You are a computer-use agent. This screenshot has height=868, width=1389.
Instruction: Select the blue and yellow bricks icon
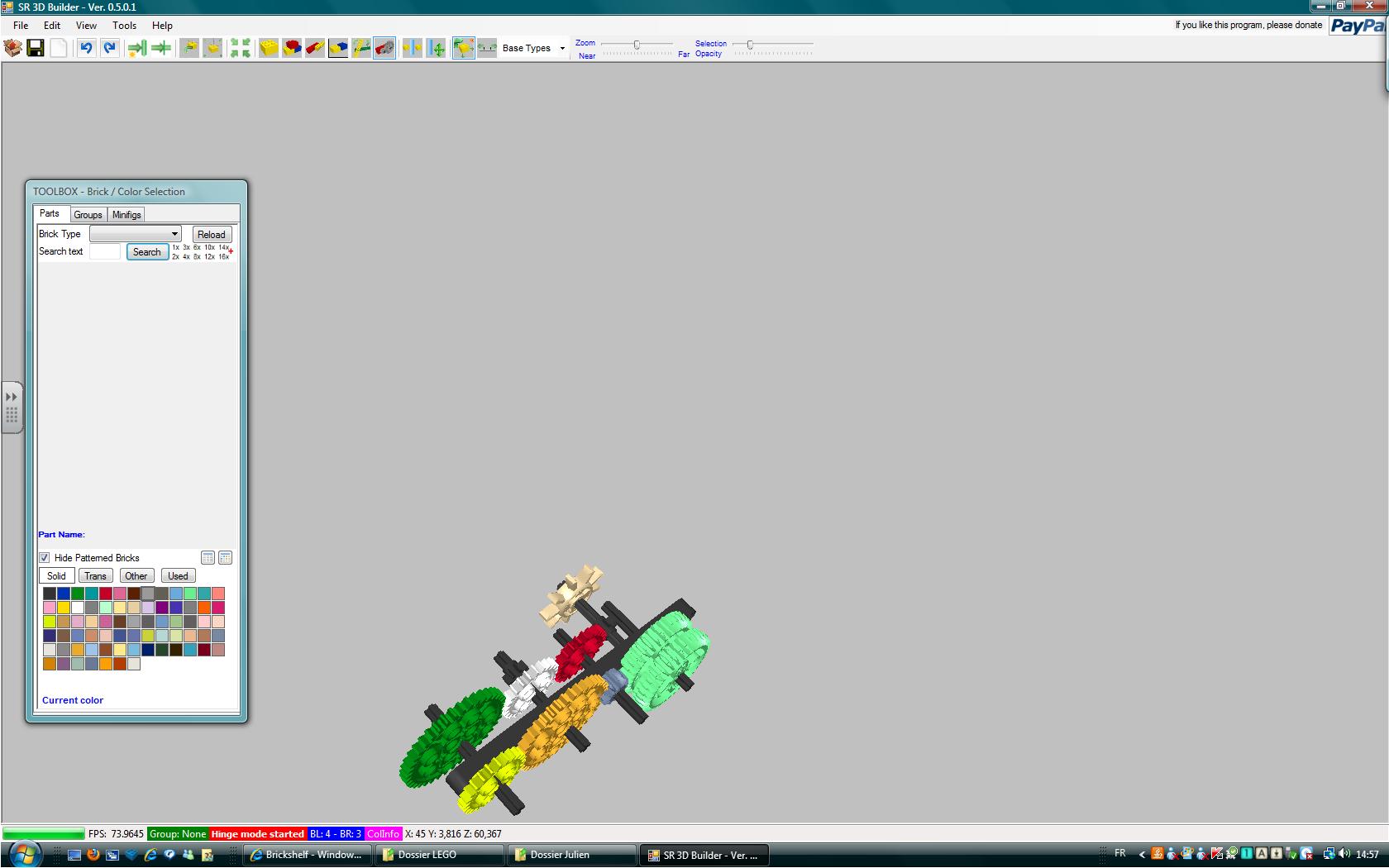tap(338, 48)
